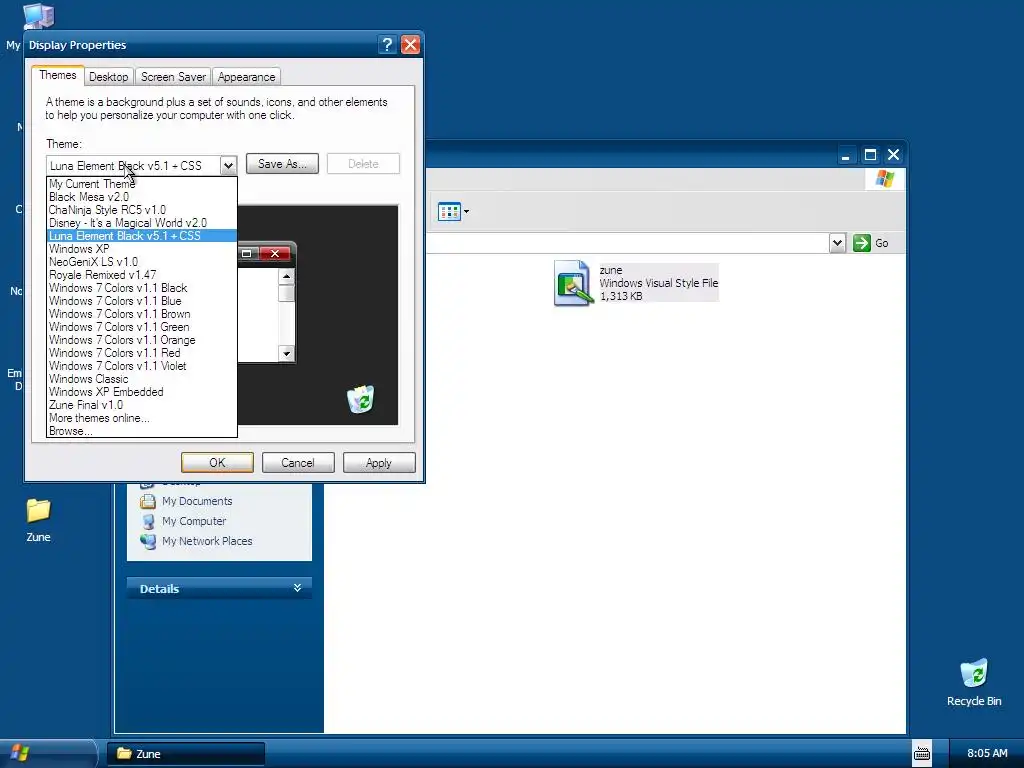This screenshot has width=1024, height=768.
Task: Click the Recycle Bin in theme preview
Action: (x=360, y=399)
